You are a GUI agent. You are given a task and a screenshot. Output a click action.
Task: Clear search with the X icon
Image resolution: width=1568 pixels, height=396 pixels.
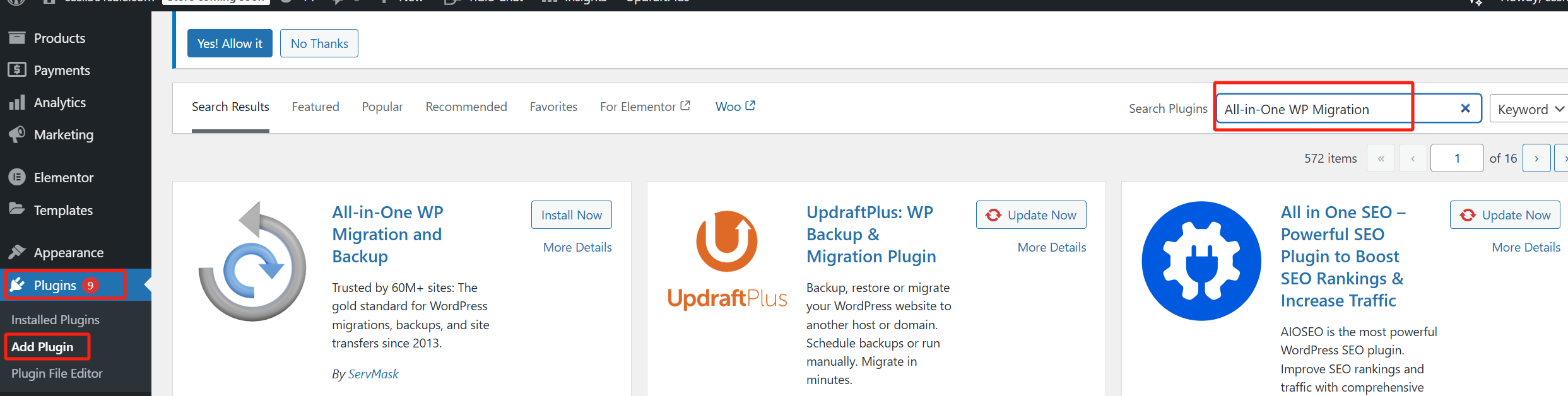click(1465, 108)
